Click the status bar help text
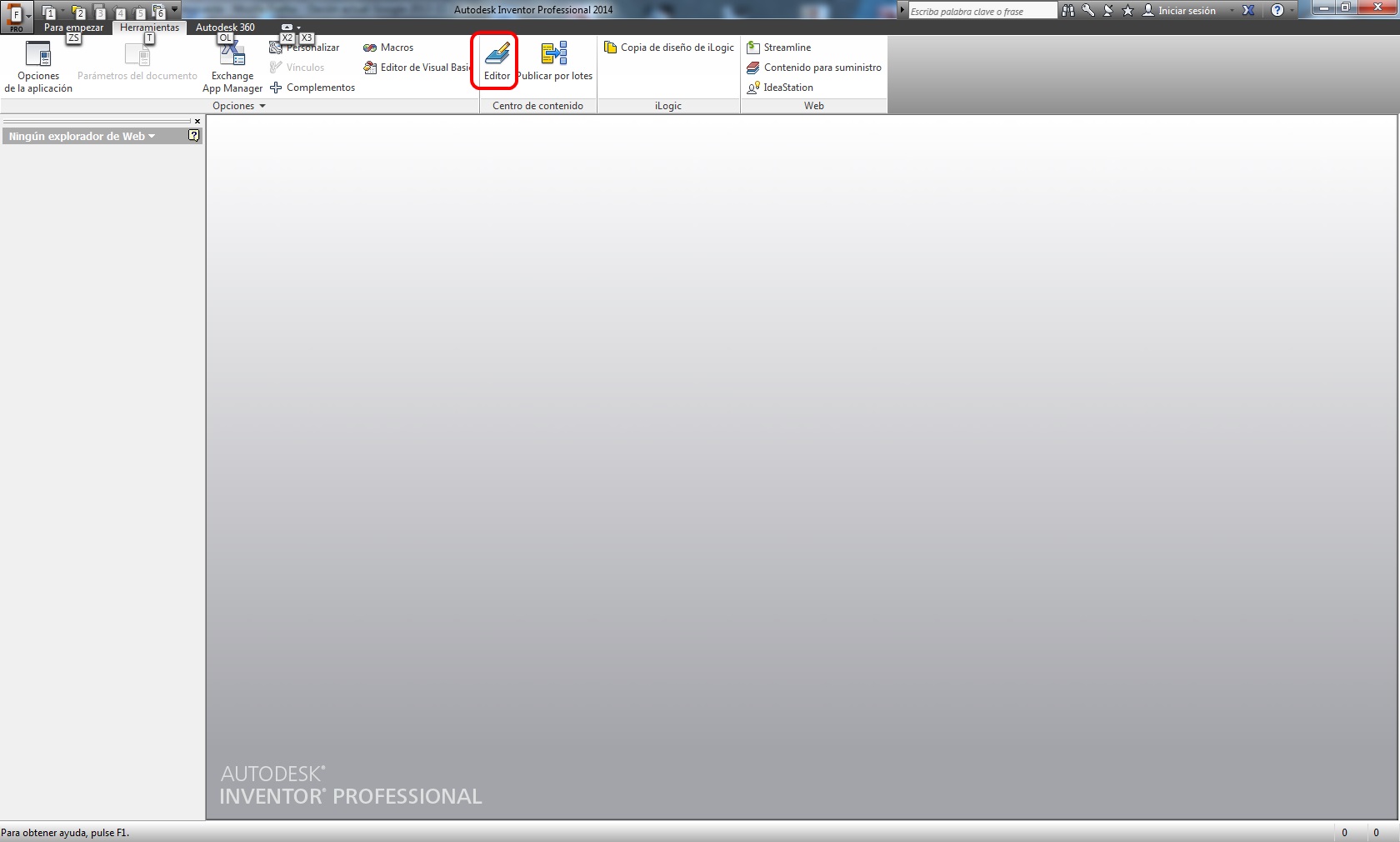The image size is (1400, 842). tap(65, 833)
